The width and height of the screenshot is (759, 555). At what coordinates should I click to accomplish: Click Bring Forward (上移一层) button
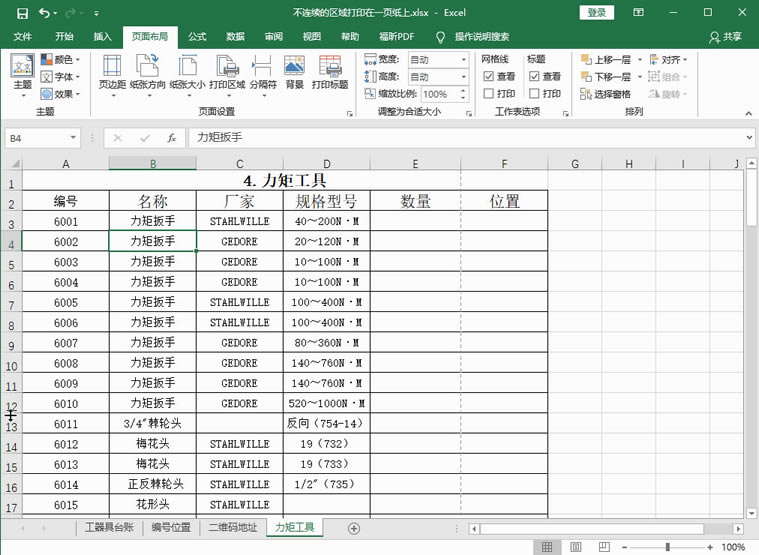[x=606, y=60]
